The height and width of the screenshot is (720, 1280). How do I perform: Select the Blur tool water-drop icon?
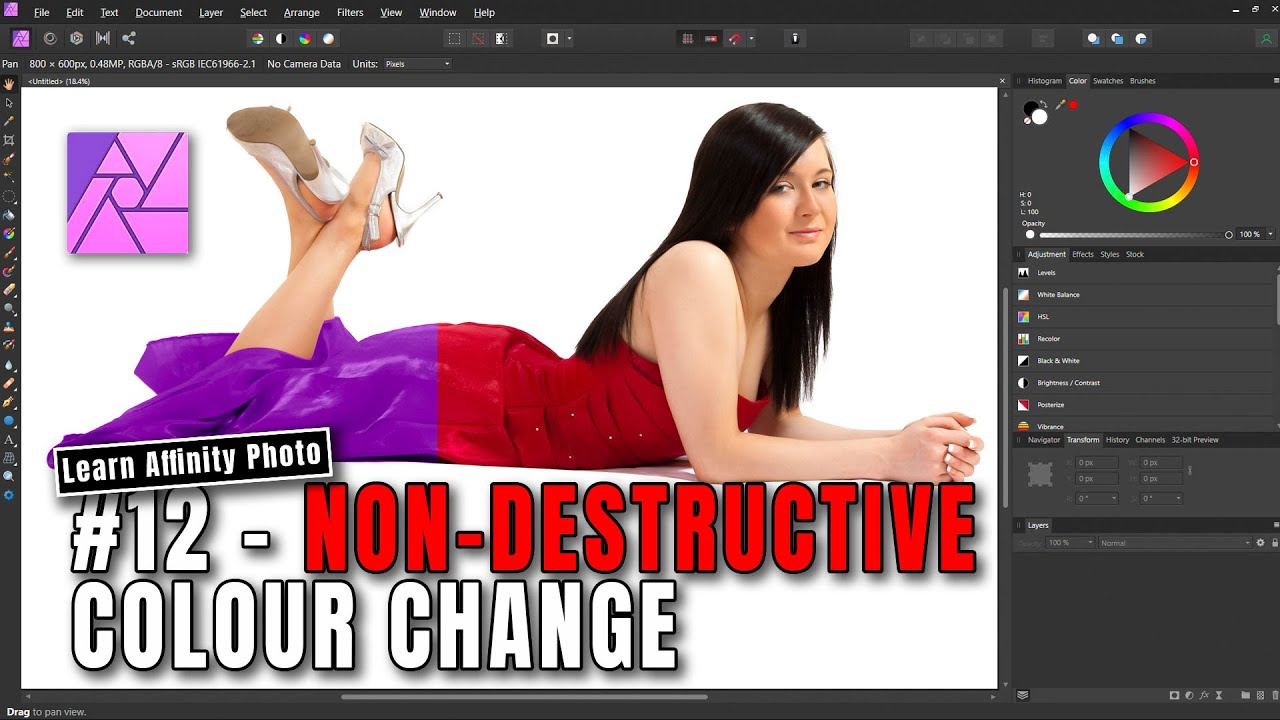[9, 365]
